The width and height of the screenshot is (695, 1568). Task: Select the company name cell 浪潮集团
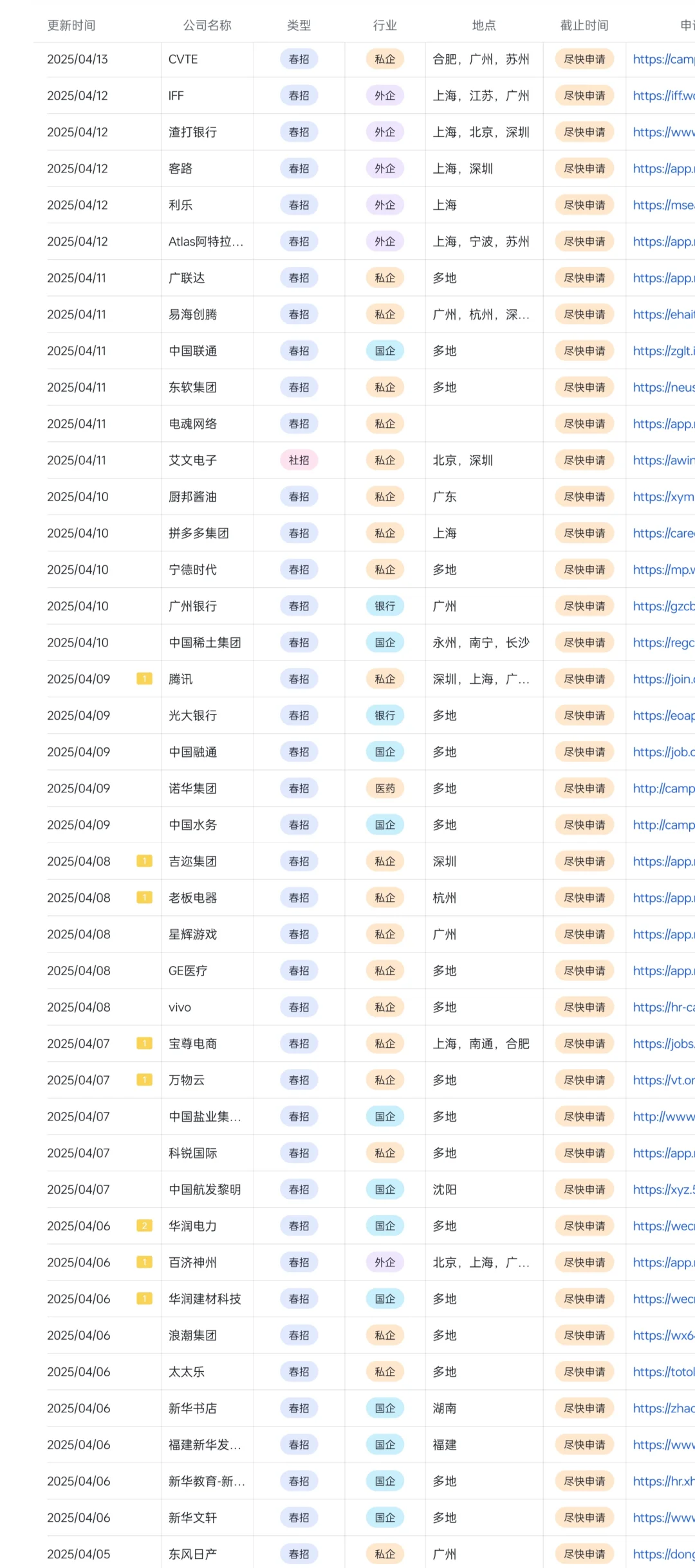click(207, 1335)
